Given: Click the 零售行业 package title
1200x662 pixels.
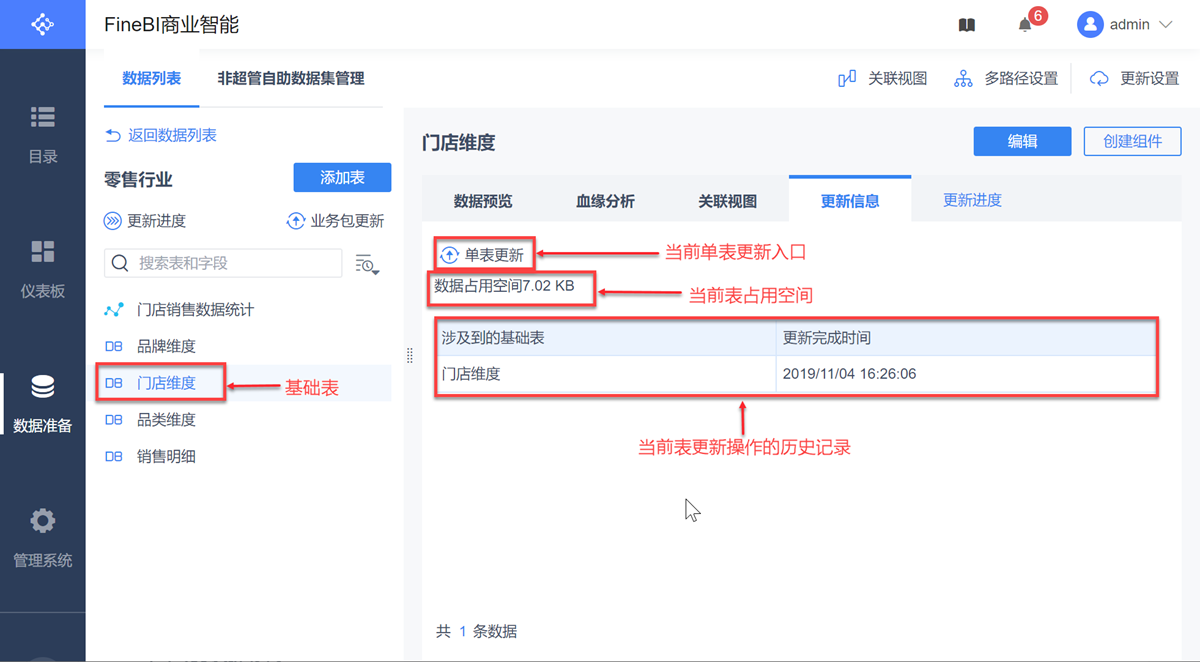Looking at the screenshot, I should point(138,180).
